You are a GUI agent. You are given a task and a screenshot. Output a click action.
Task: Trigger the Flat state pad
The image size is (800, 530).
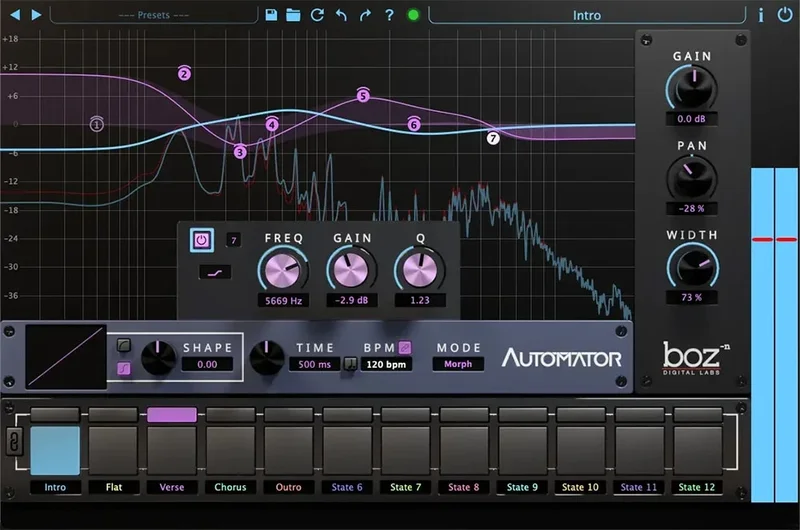(113, 450)
